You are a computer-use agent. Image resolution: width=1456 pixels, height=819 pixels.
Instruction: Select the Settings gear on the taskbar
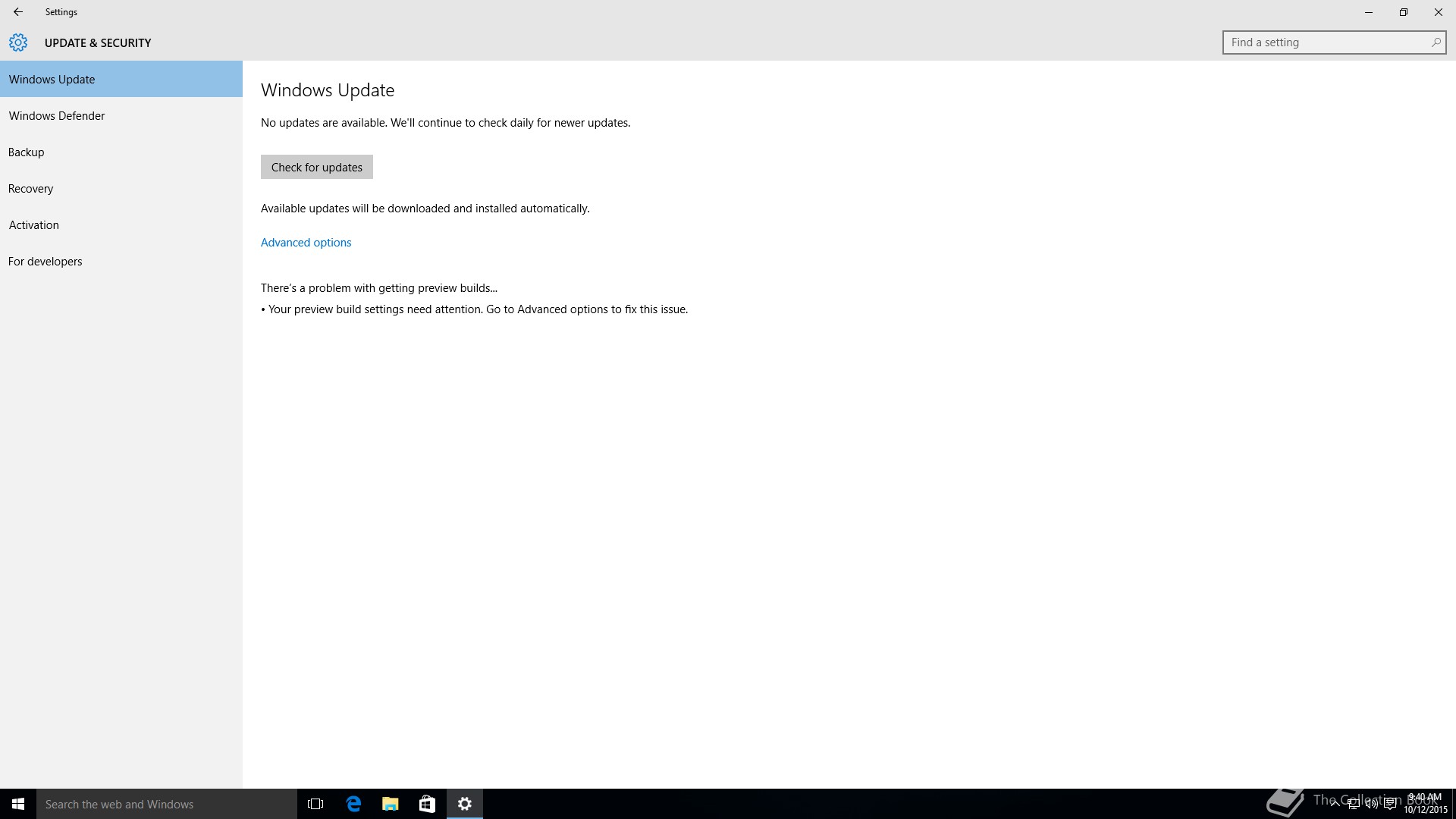(x=465, y=804)
